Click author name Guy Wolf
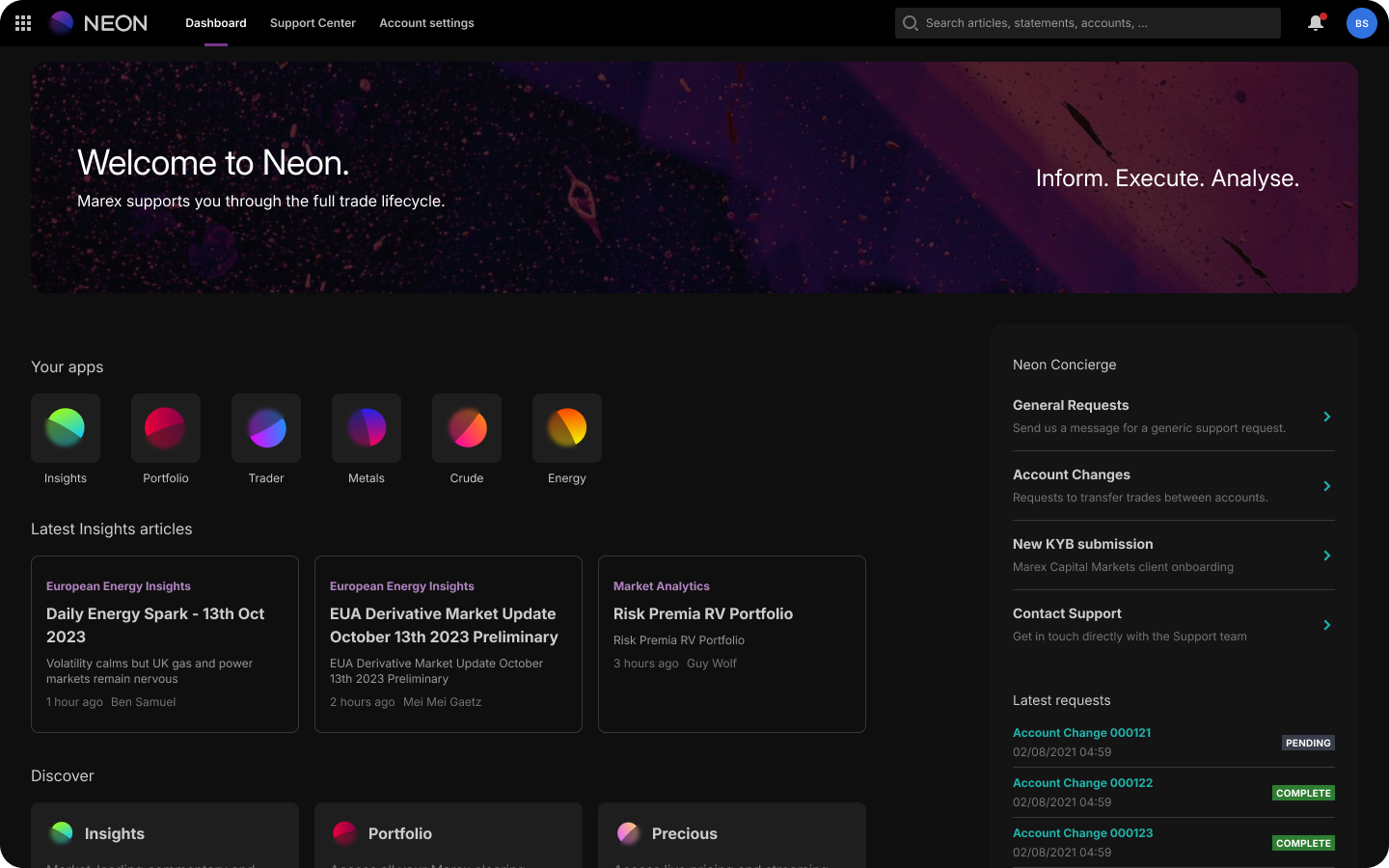 [x=712, y=664]
